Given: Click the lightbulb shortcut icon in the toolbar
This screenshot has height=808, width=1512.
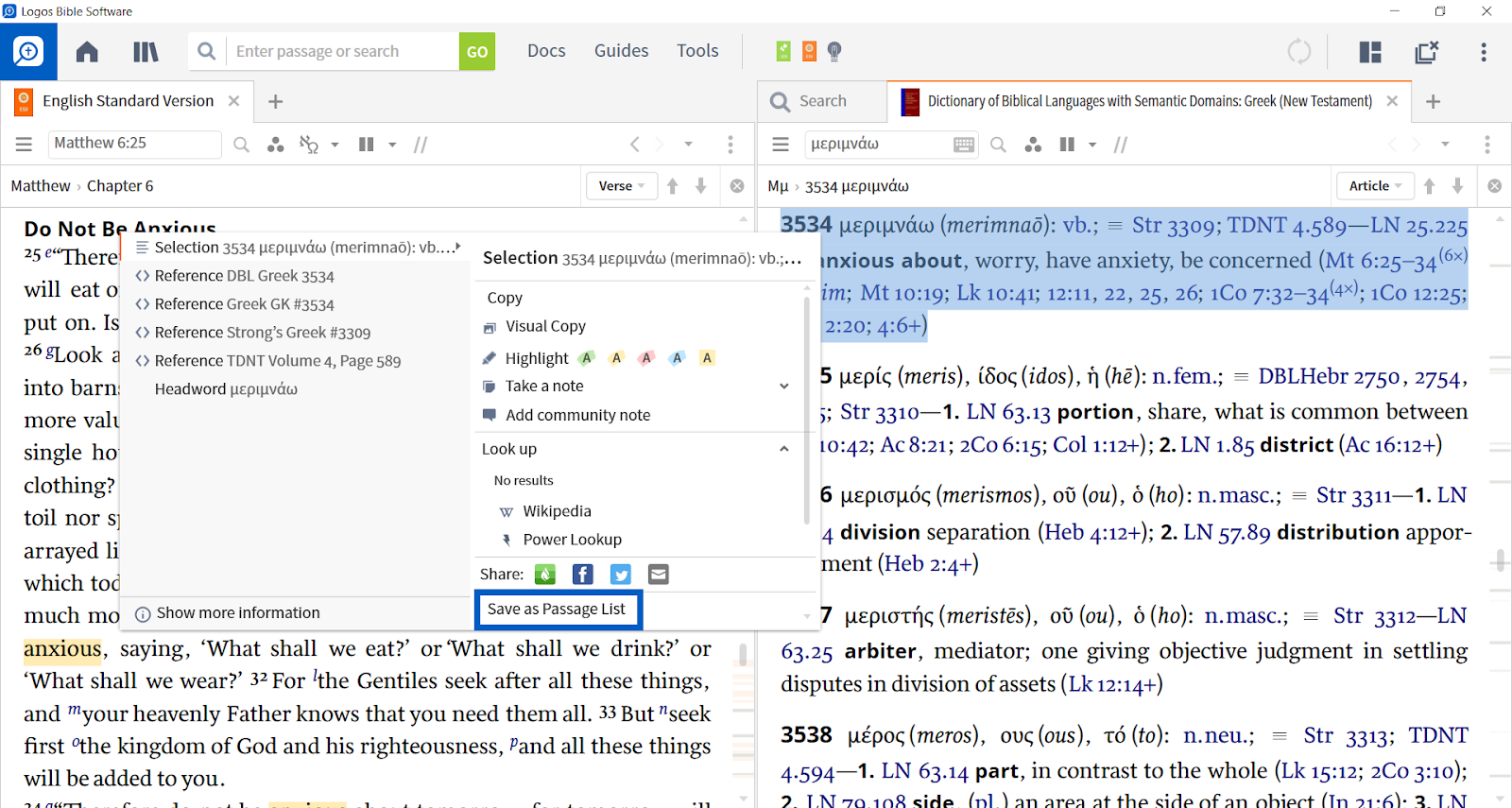Looking at the screenshot, I should point(834,51).
